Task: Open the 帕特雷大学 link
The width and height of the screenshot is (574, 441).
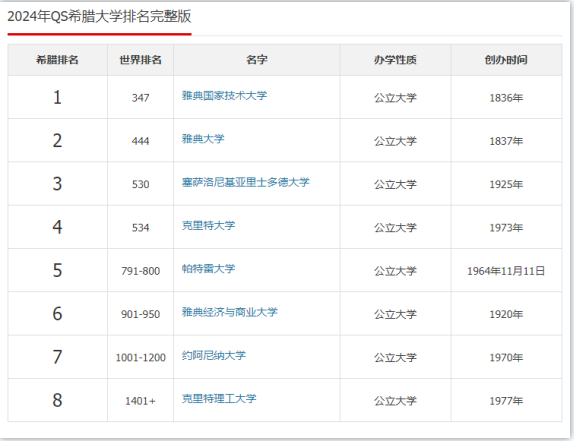Action: point(208,269)
